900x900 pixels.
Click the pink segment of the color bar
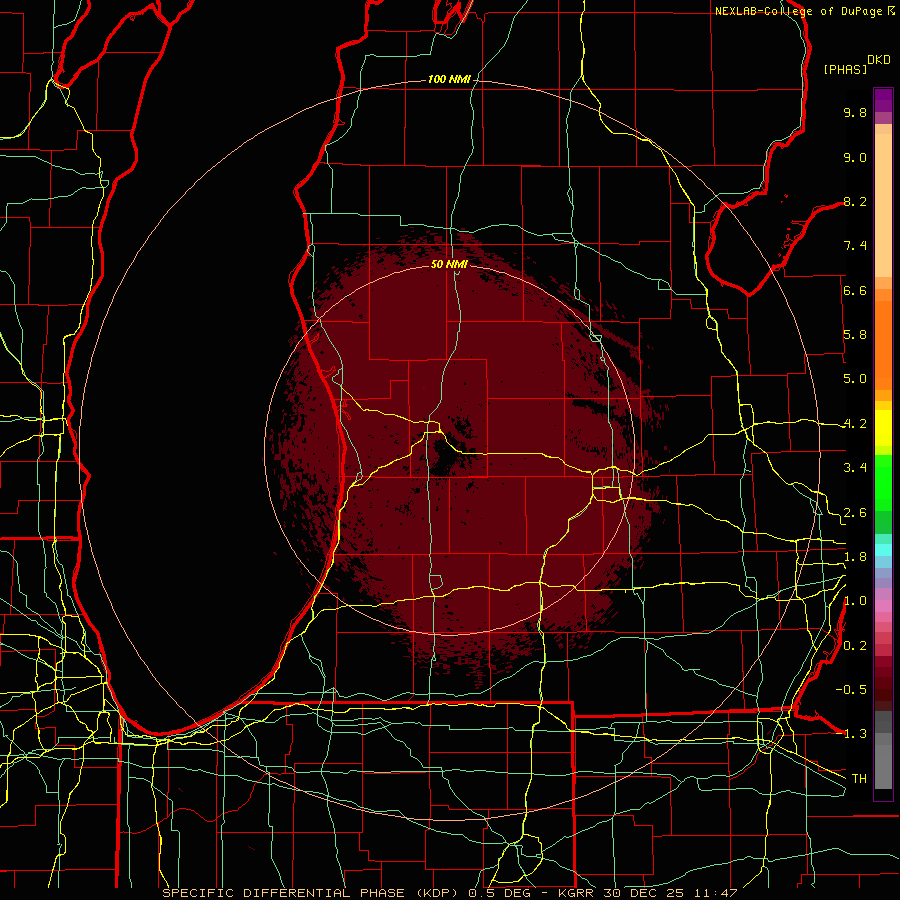tap(883, 606)
